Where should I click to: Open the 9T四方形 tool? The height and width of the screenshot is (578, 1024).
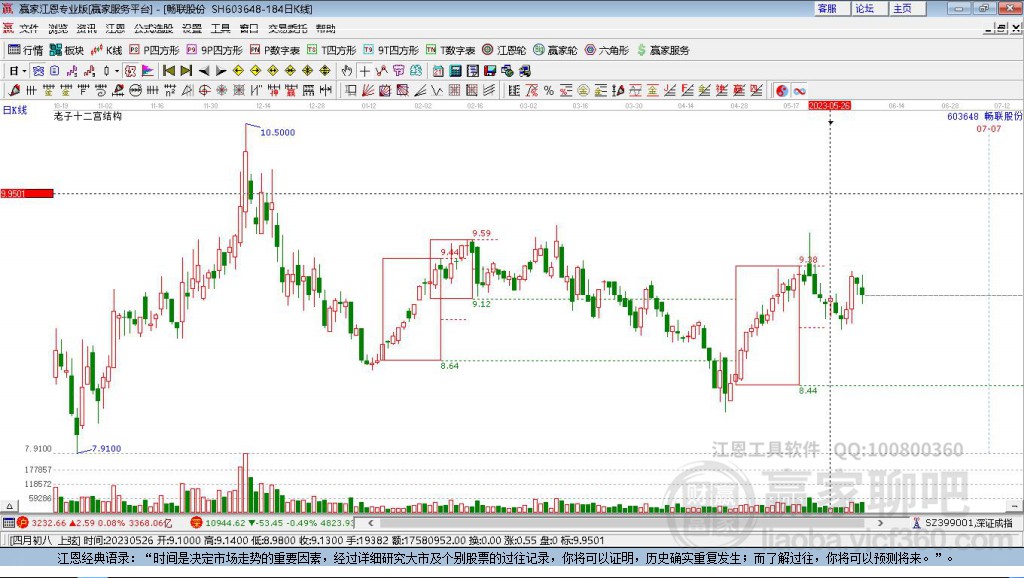(391, 50)
